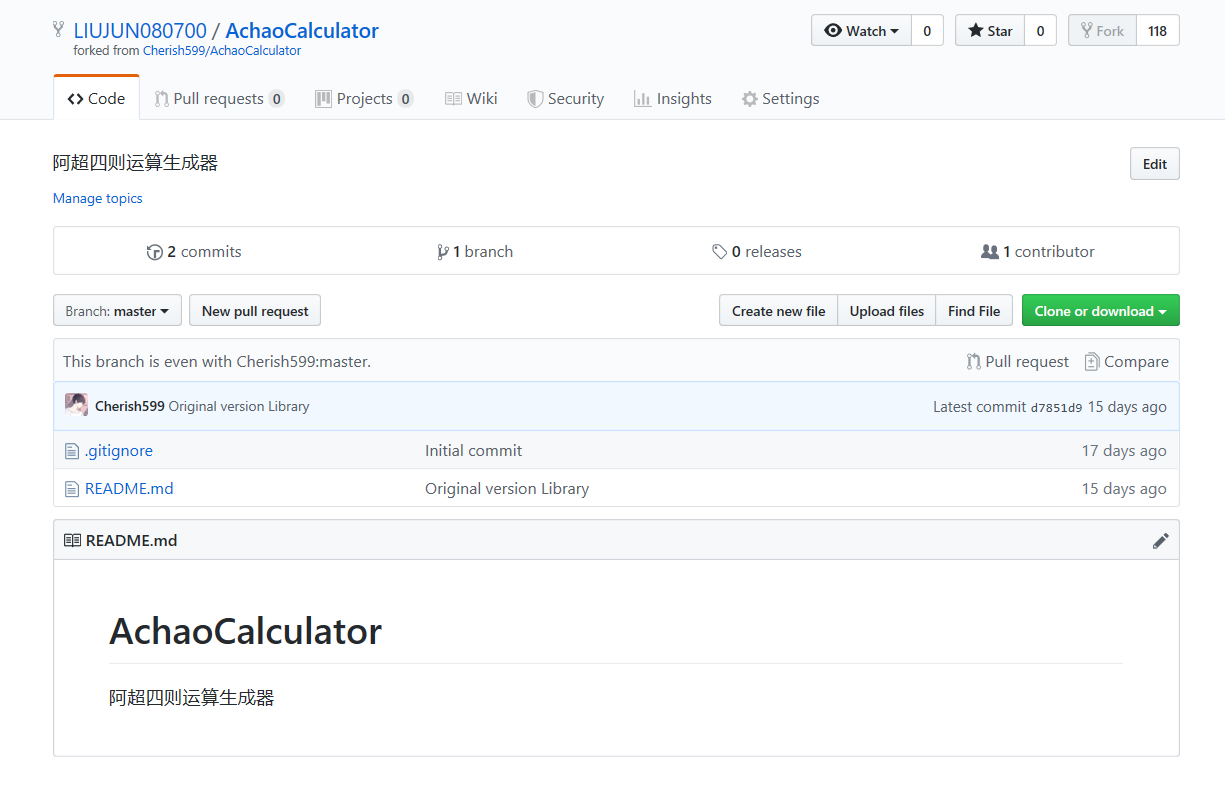View the 1 contributor page
The height and width of the screenshot is (796, 1225).
pyautogui.click(x=1038, y=251)
